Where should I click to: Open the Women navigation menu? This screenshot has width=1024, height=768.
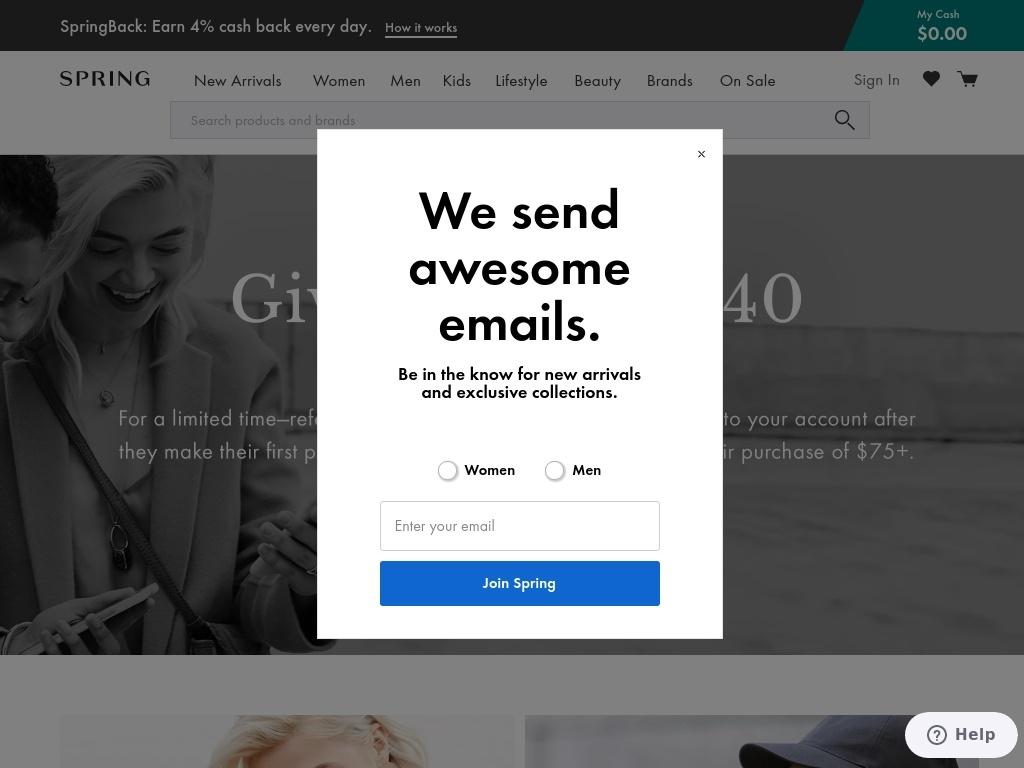pyautogui.click(x=339, y=81)
